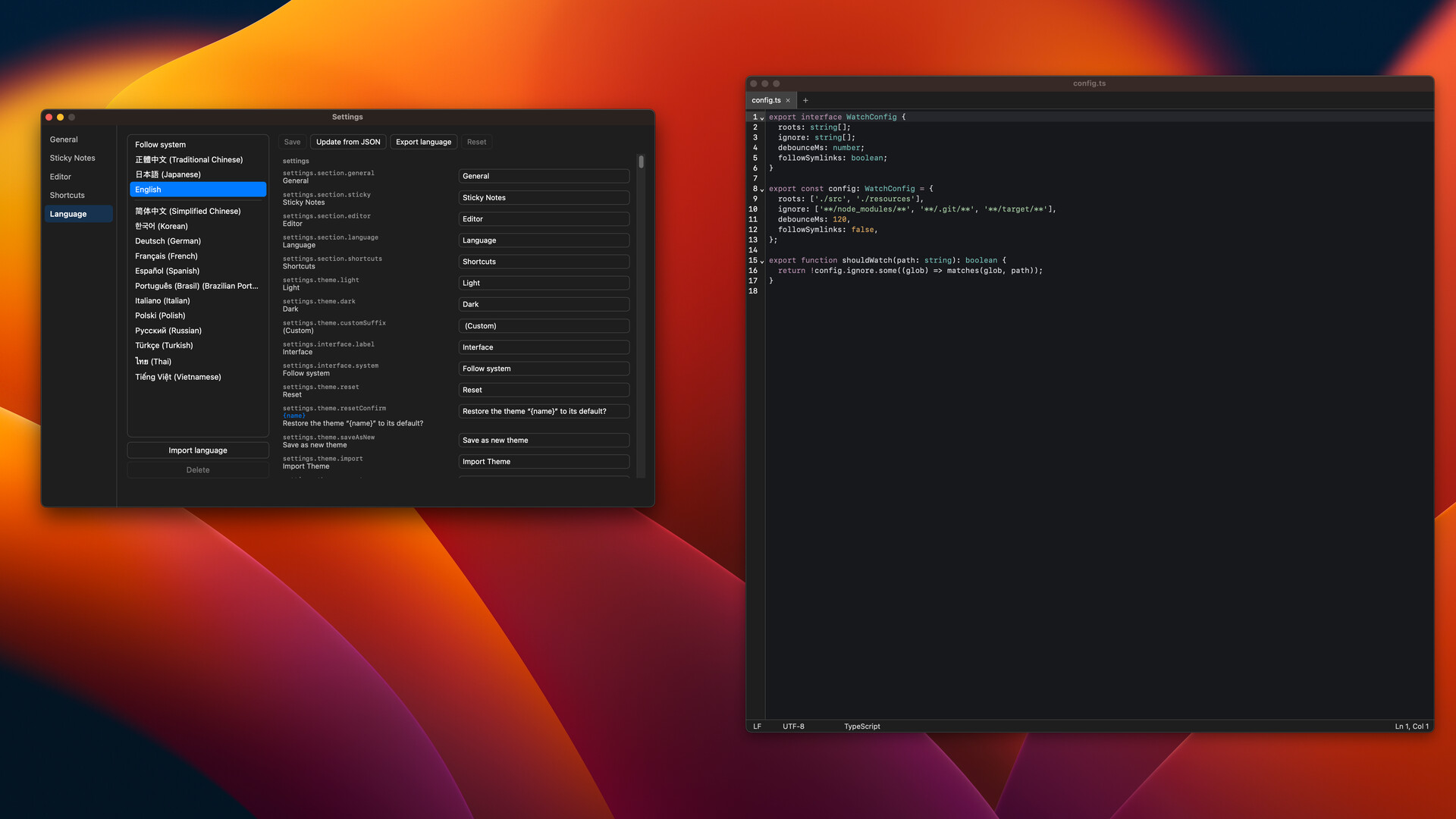Click the Import language button
1456x819 pixels.
point(198,450)
